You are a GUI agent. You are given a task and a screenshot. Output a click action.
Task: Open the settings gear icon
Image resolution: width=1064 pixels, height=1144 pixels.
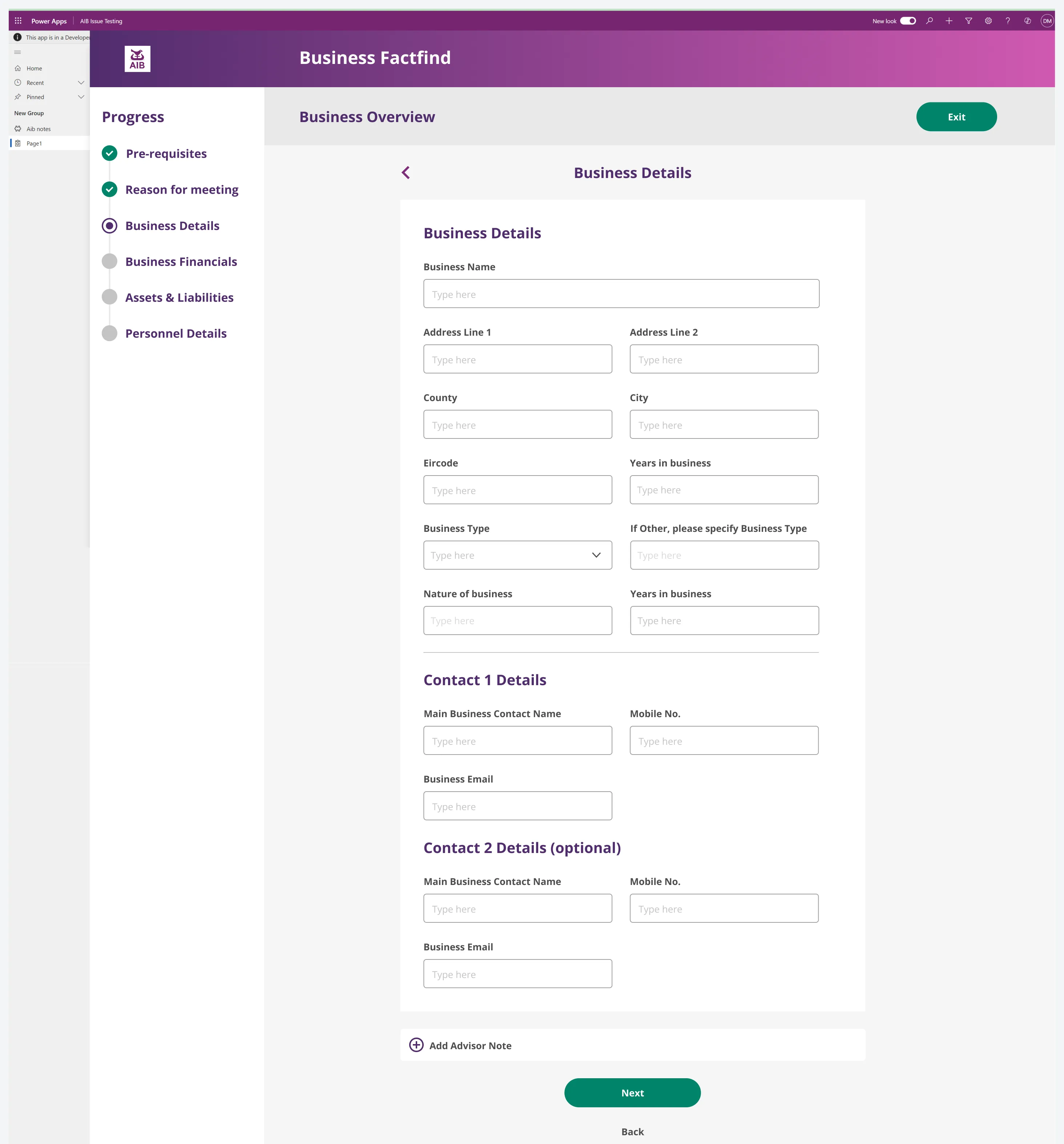coord(988,21)
